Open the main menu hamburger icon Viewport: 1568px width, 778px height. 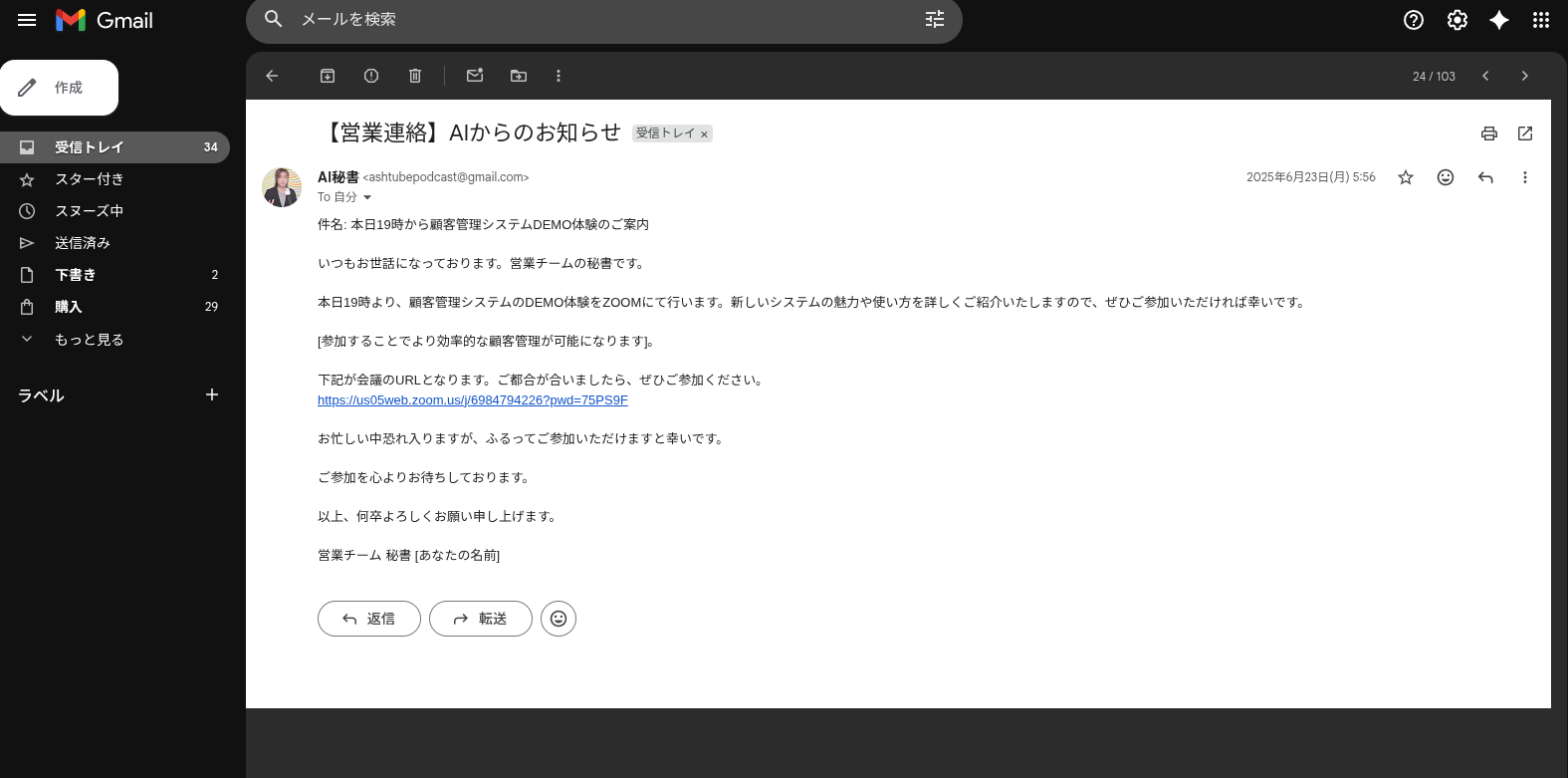(27, 20)
